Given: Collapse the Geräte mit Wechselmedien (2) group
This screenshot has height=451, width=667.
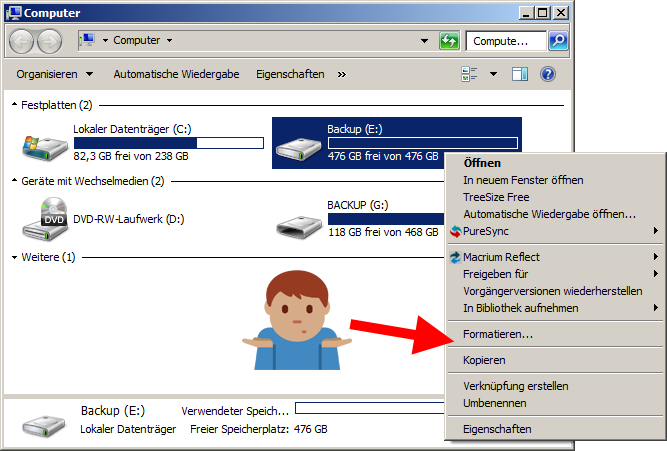Looking at the screenshot, I should tap(14, 180).
